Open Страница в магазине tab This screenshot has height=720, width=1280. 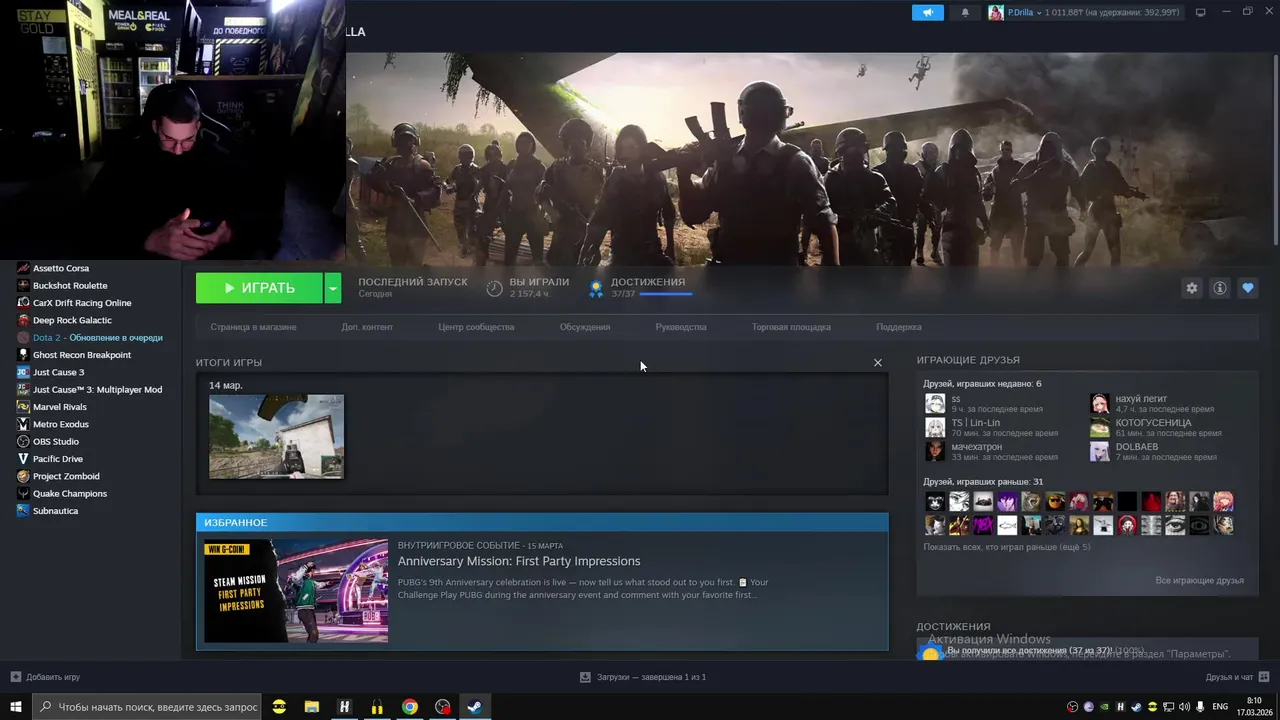tap(253, 327)
